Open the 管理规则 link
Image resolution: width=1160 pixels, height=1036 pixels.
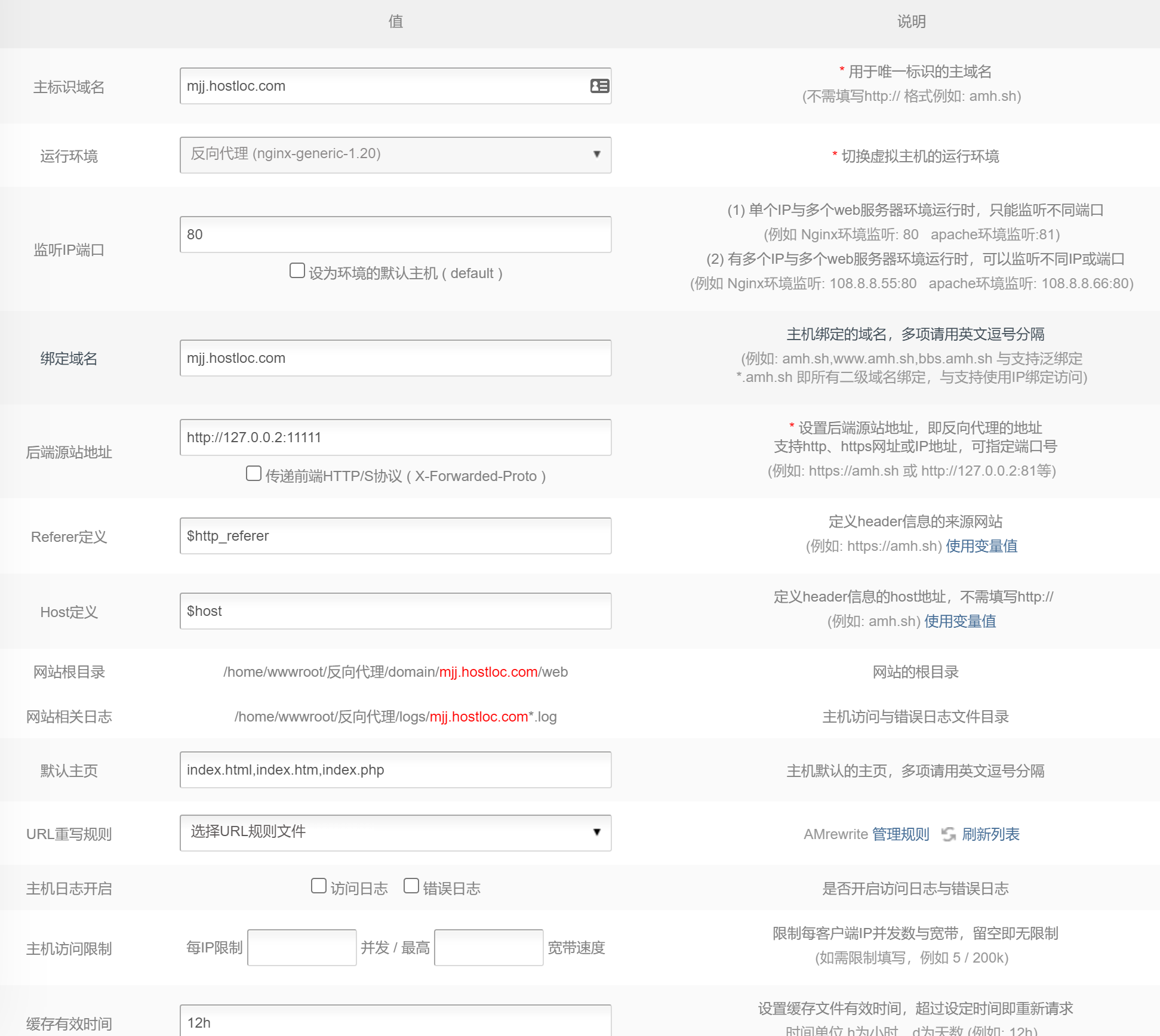901,834
